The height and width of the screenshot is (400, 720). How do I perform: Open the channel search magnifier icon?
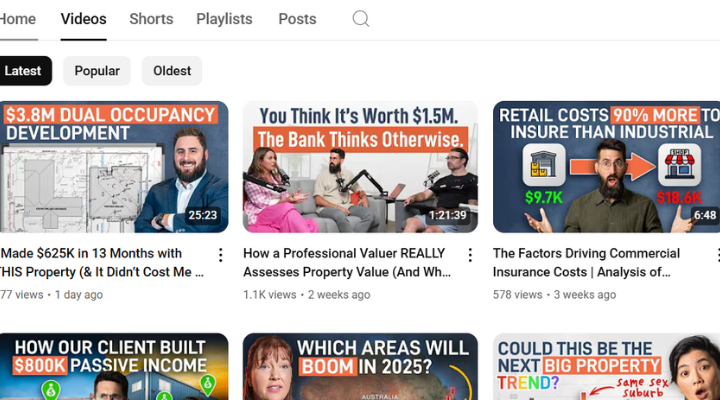click(x=360, y=19)
